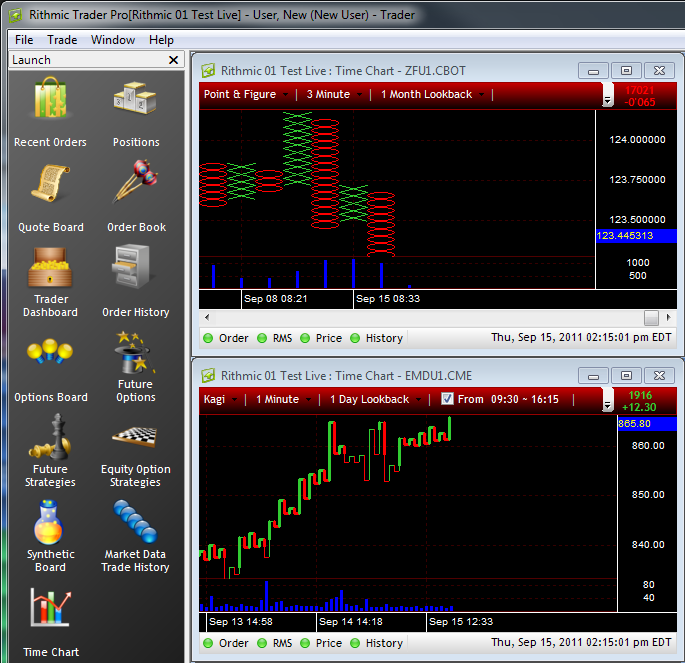
Task: Open the Positions podium icon
Action: 135,99
